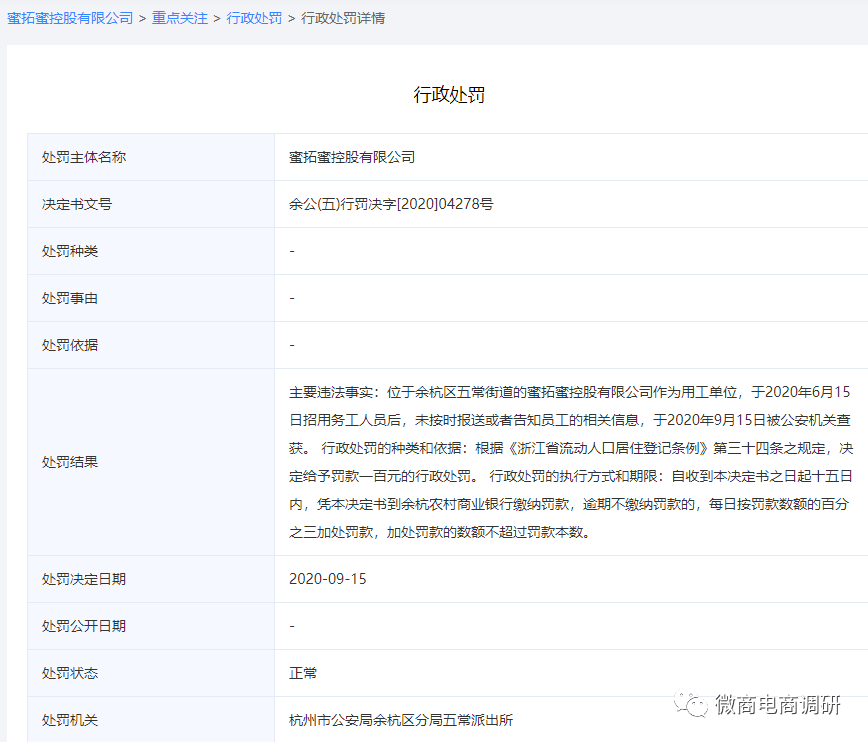The width and height of the screenshot is (868, 742).
Task: Select the 处罚主体名称 row label
Action: tap(84, 157)
